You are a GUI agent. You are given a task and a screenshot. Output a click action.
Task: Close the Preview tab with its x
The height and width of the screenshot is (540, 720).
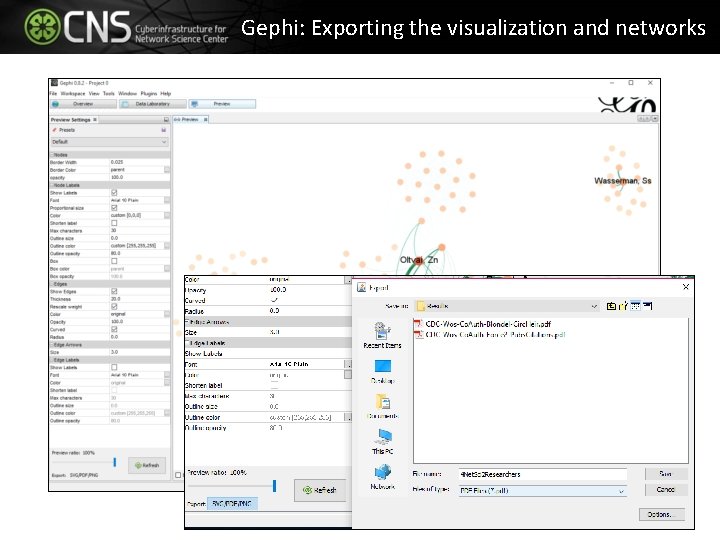[206, 119]
